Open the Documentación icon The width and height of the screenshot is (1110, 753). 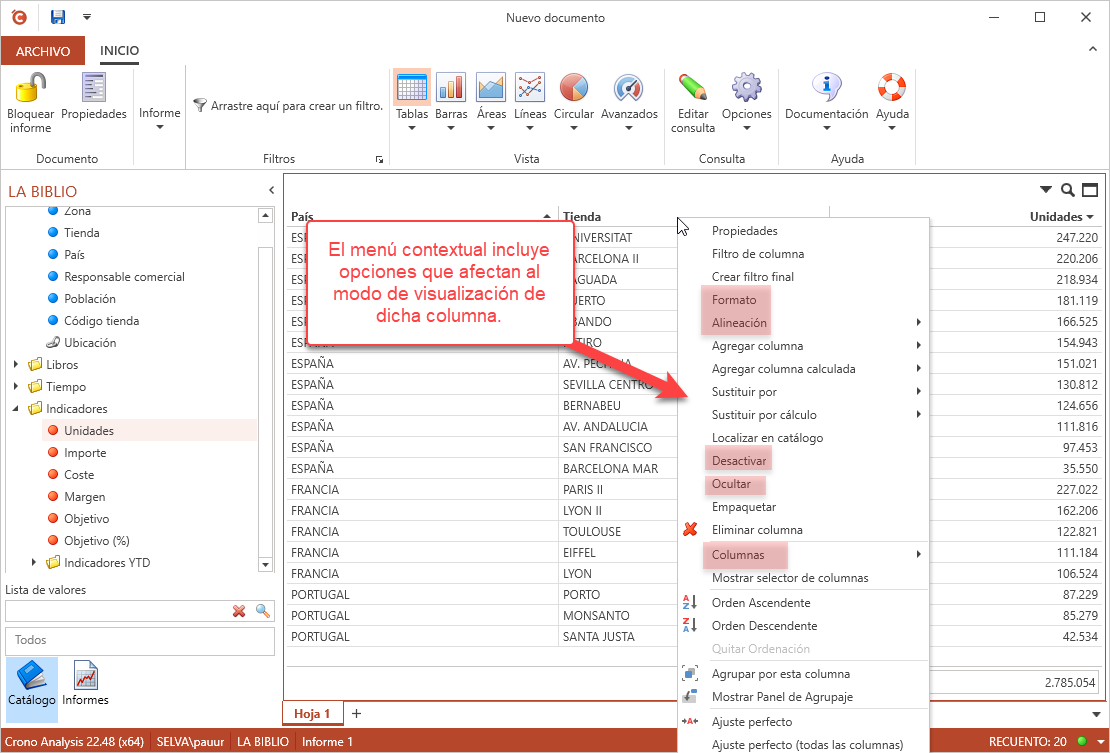826,88
